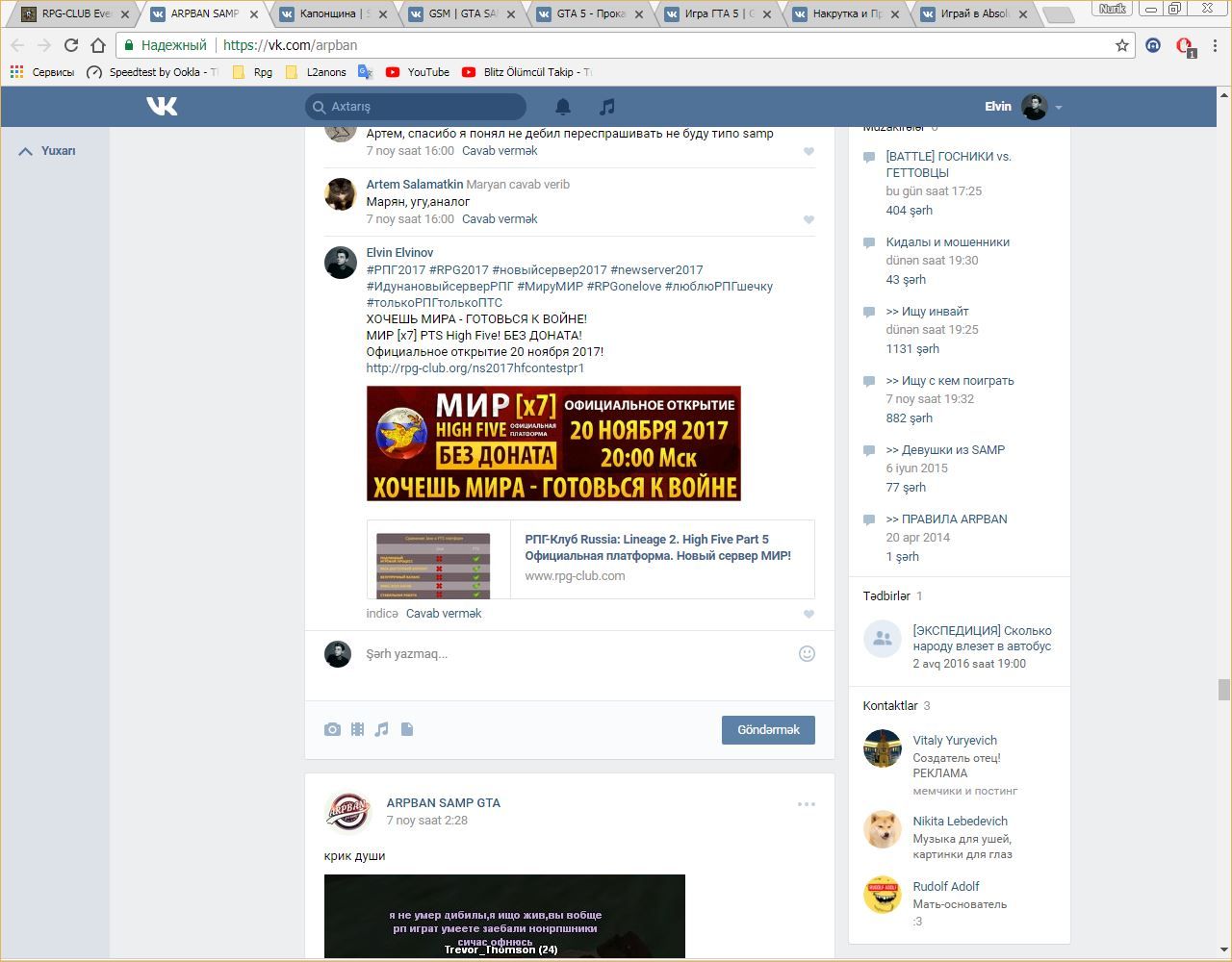Open BATTLE ГОСНИКИ vs. ГЕТТОВЦЫ discussion
This screenshot has height=962, width=1232.
[x=949, y=165]
